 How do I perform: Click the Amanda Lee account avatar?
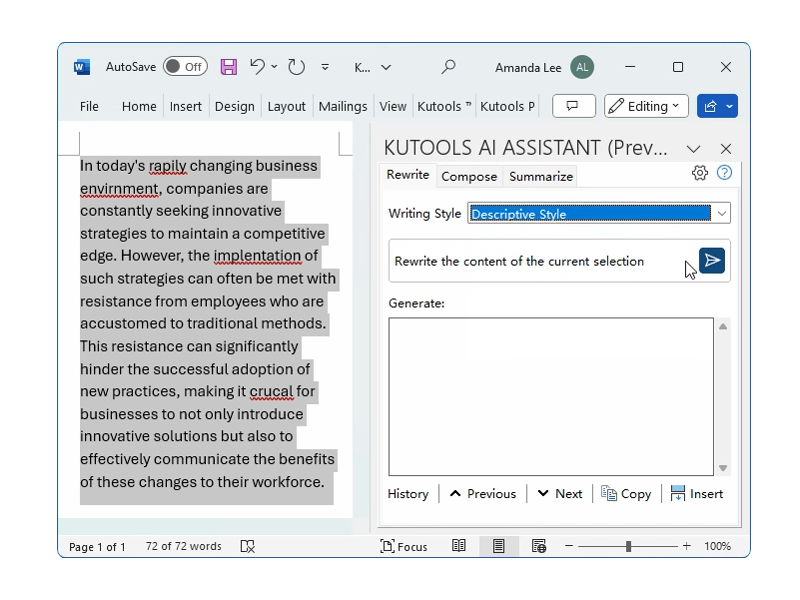[582, 67]
